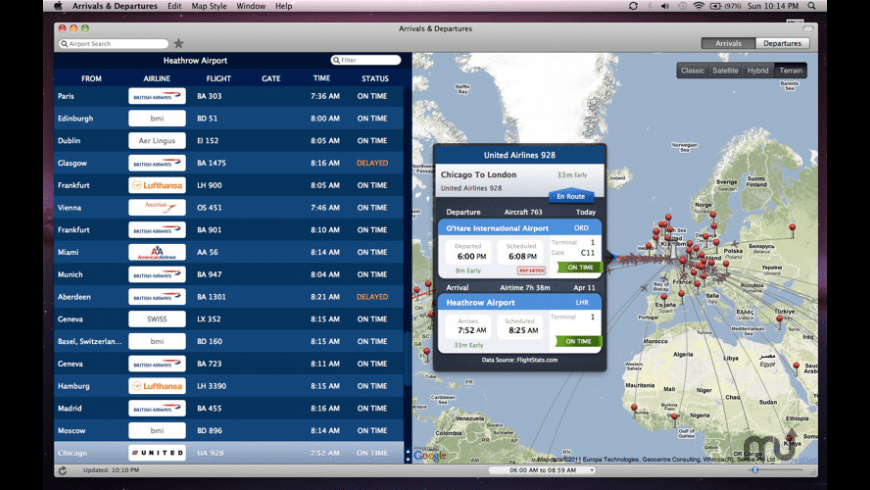Sort by the FROM column header
Screen dimensions: 870x490
click(x=92, y=79)
